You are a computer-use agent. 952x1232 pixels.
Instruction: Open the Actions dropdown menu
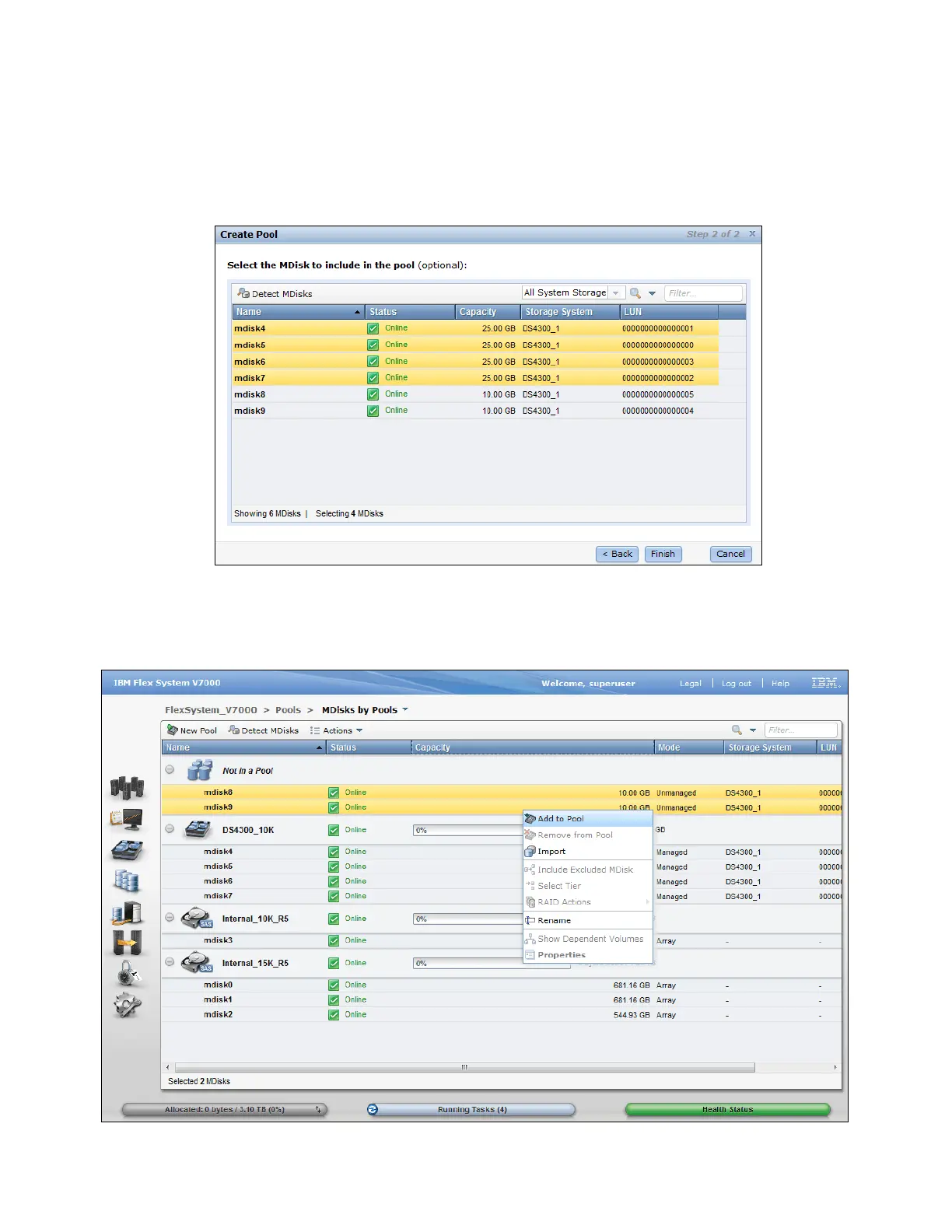pos(337,730)
